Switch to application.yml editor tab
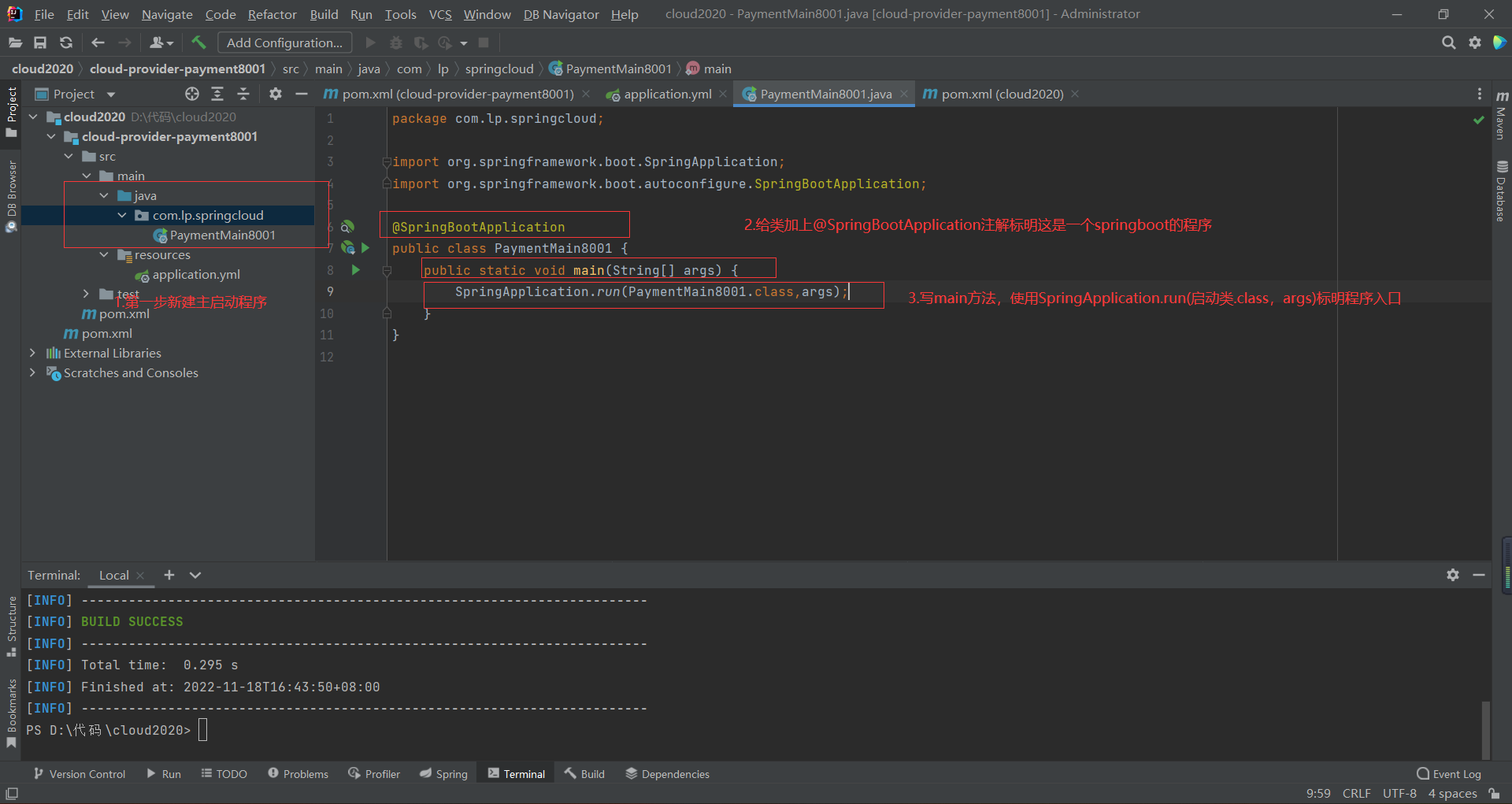The width and height of the screenshot is (1512, 804). [667, 94]
